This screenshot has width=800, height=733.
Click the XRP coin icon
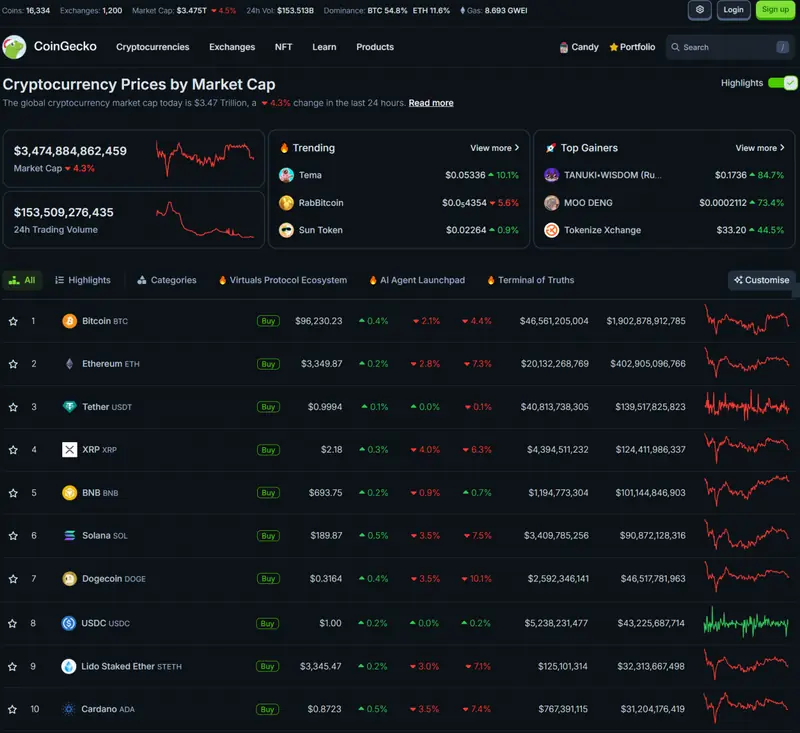coord(69,449)
